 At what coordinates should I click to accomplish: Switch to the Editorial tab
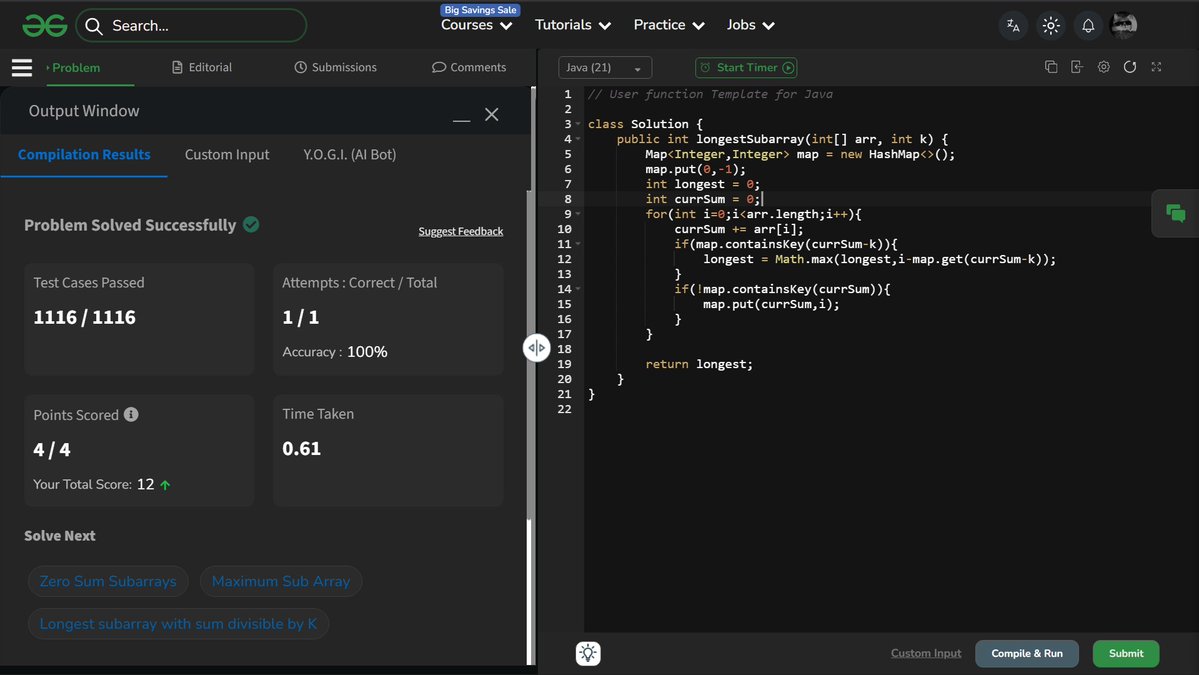[202, 67]
